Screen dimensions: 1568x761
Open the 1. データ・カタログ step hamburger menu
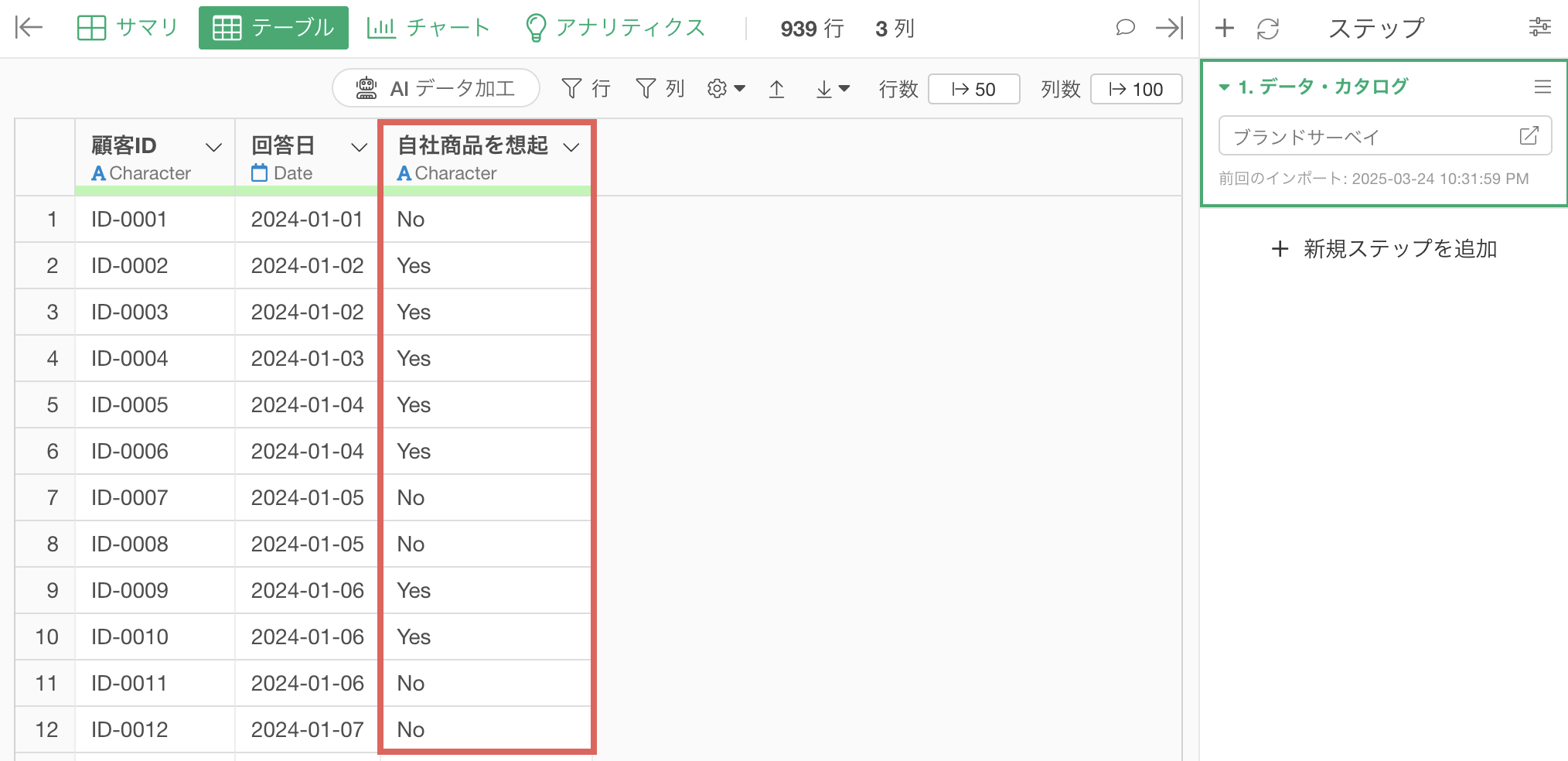click(1542, 87)
